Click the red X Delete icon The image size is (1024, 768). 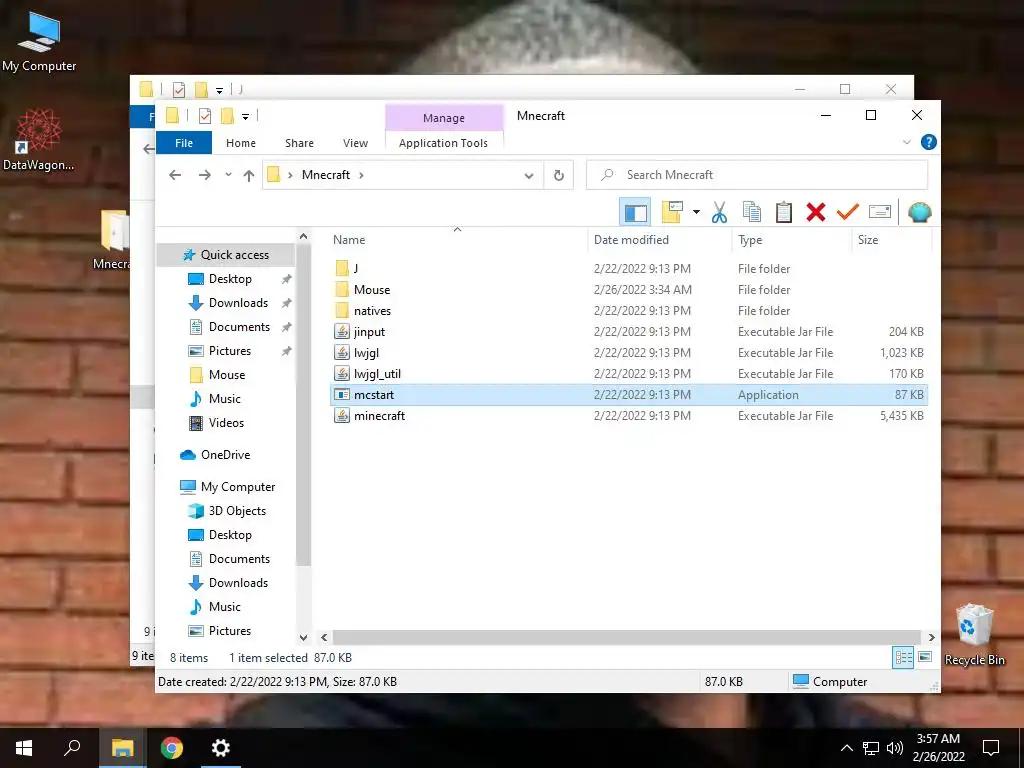(816, 212)
